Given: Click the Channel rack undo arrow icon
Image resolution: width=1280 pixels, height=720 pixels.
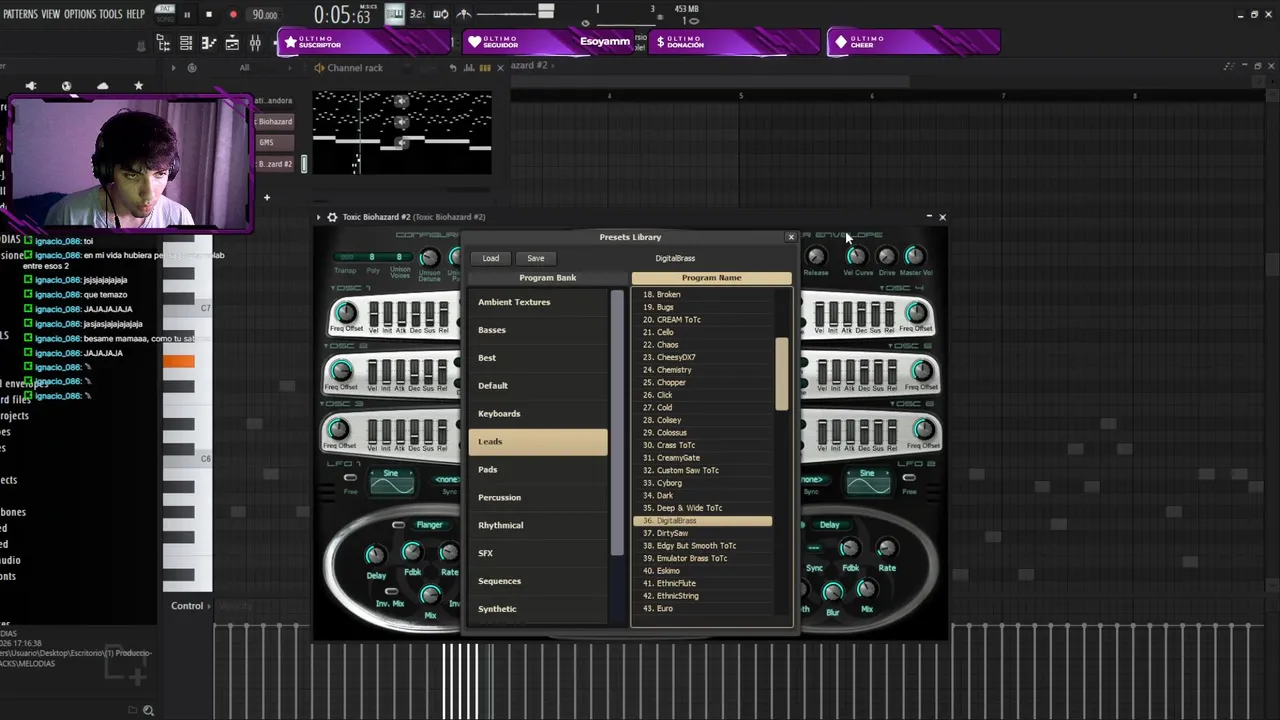Looking at the screenshot, I should [452, 68].
